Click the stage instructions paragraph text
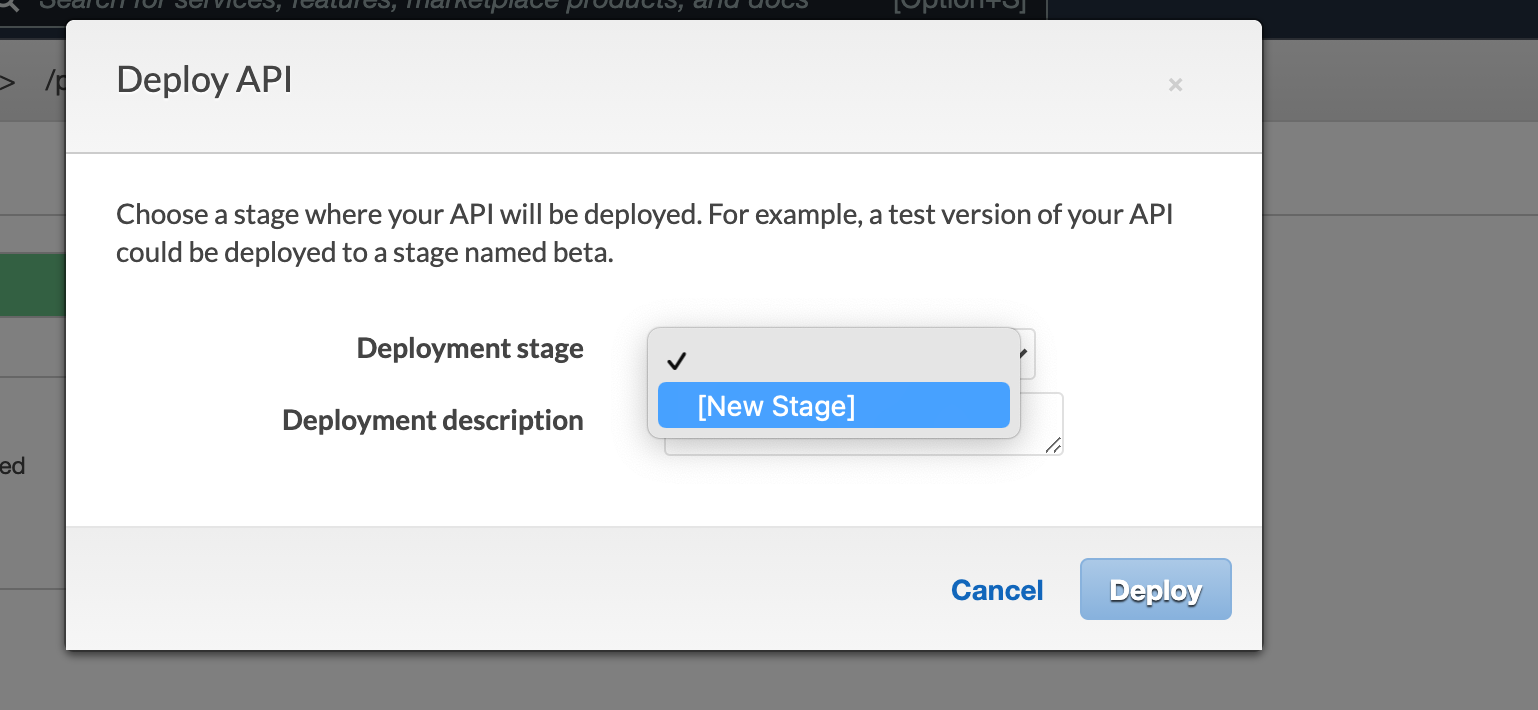 [644, 234]
